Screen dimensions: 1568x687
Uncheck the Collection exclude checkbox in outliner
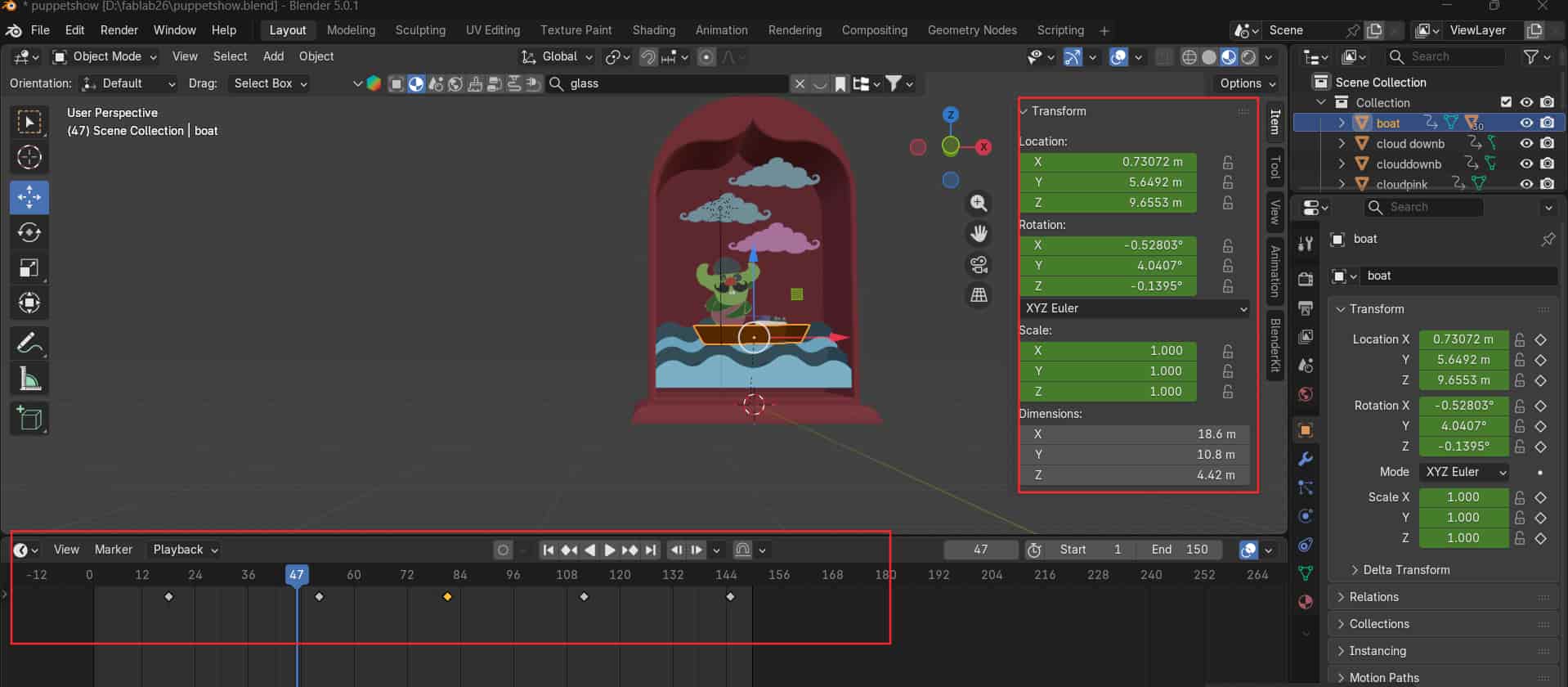(x=1507, y=102)
